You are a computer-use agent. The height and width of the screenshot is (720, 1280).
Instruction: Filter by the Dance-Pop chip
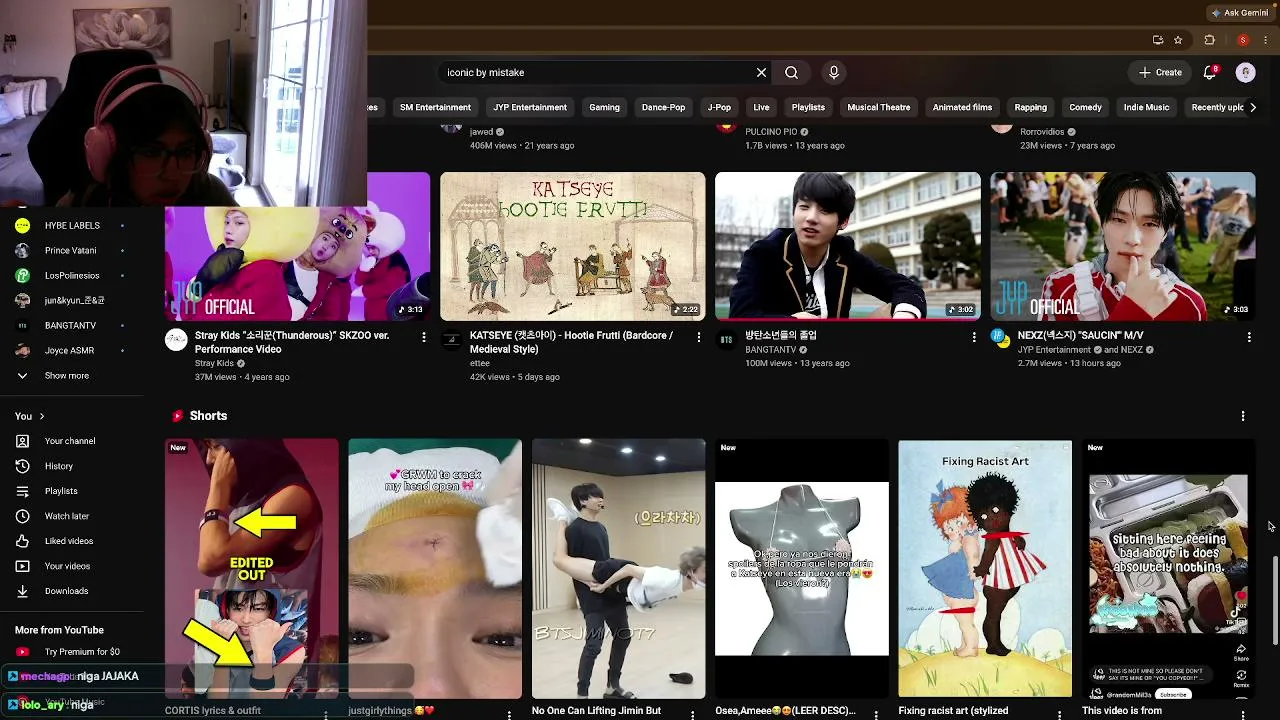click(x=663, y=107)
